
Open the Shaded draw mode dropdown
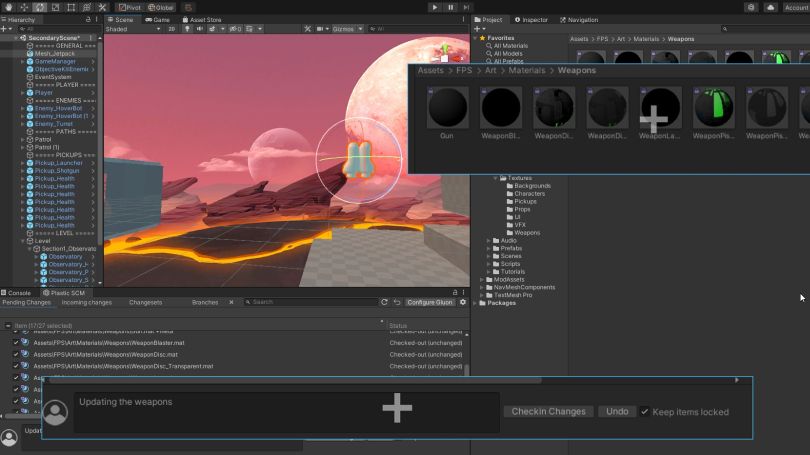coord(129,29)
